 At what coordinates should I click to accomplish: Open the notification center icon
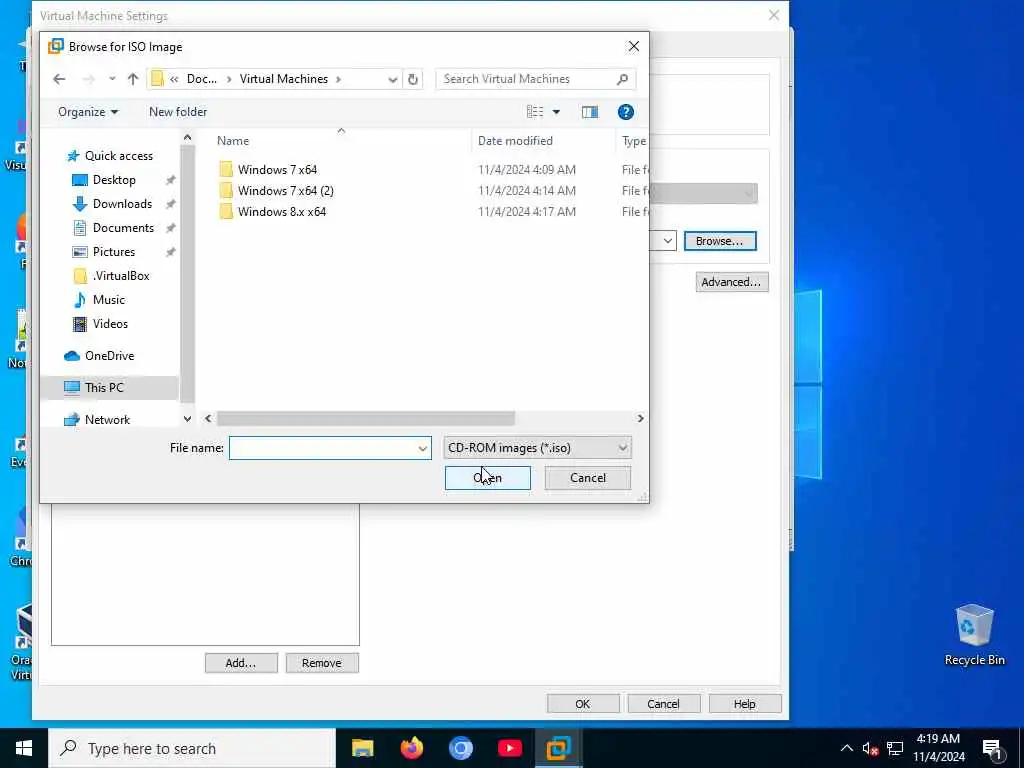[992, 749]
